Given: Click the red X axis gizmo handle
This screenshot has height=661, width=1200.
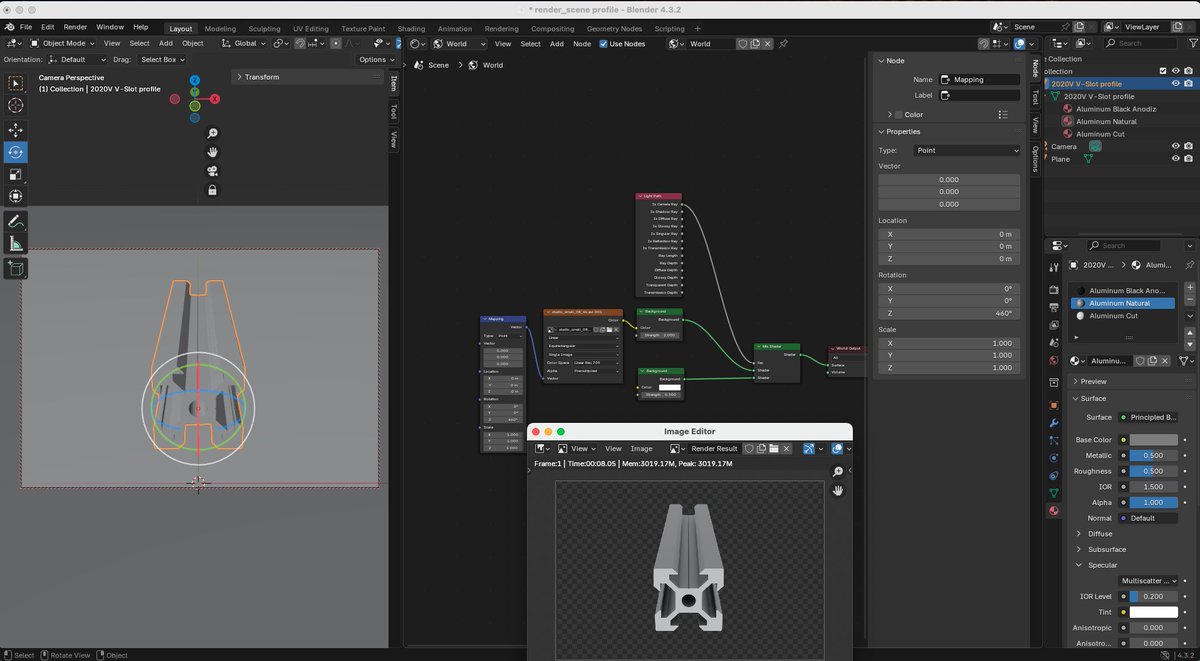Looking at the screenshot, I should tap(215, 99).
